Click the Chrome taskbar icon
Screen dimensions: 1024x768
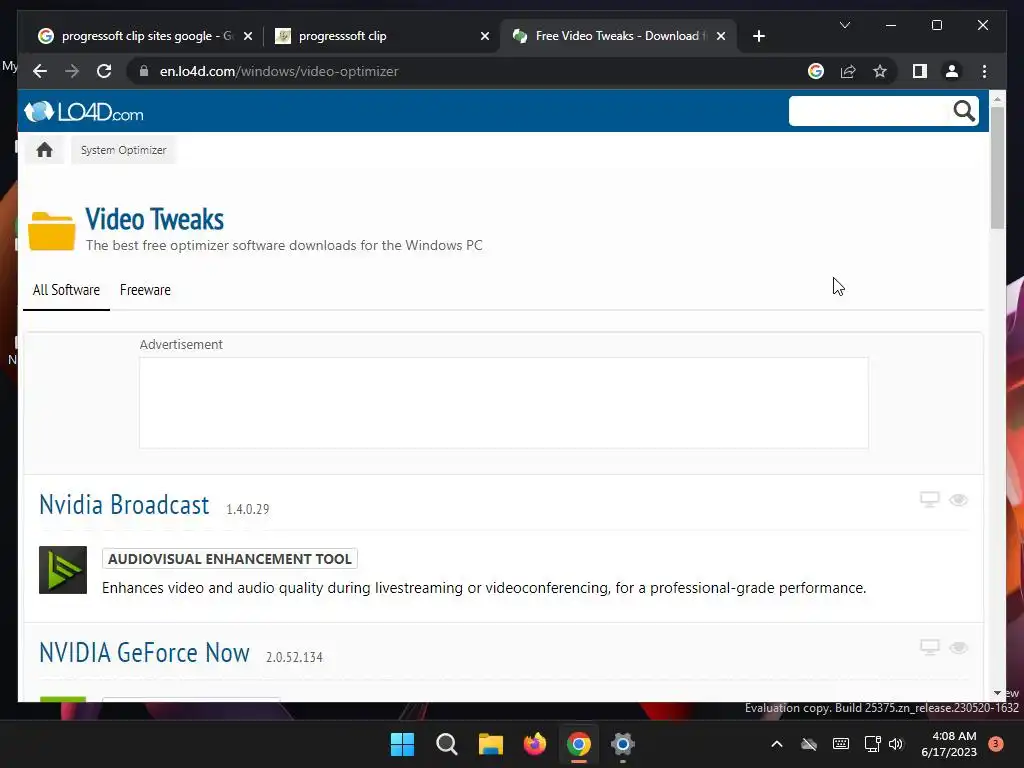pos(579,744)
